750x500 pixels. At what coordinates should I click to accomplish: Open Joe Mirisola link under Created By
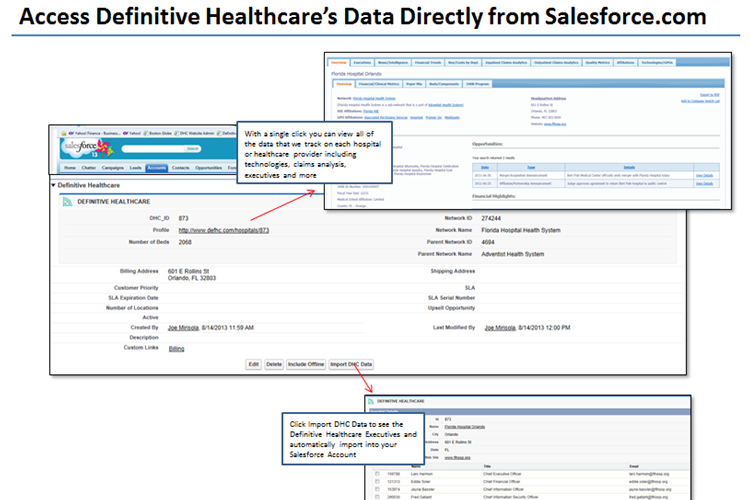[183, 328]
